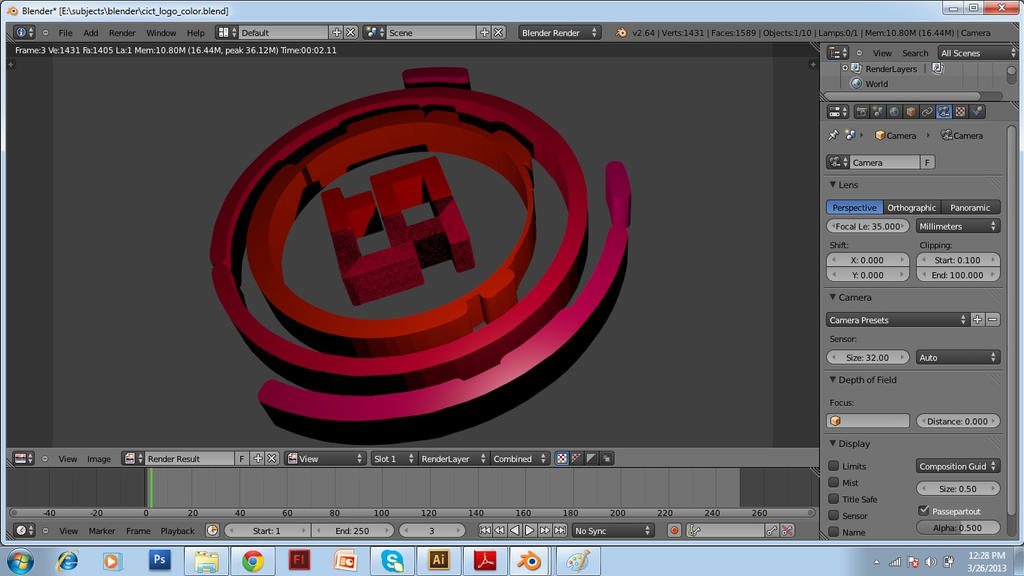This screenshot has width=1024, height=576.
Task: Open the Outliner Search menu
Action: pos(915,53)
